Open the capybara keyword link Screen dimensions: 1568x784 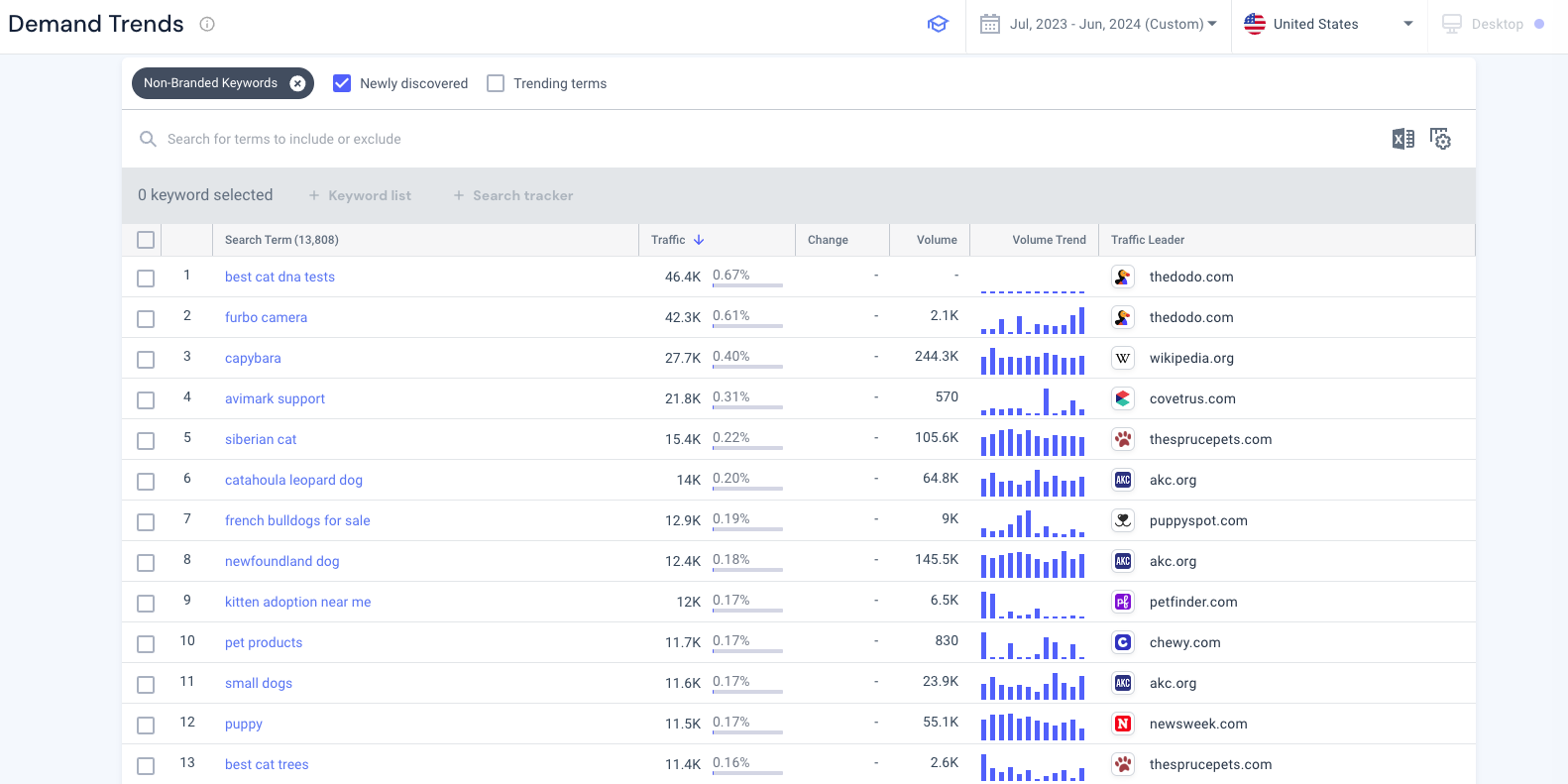[x=253, y=358]
